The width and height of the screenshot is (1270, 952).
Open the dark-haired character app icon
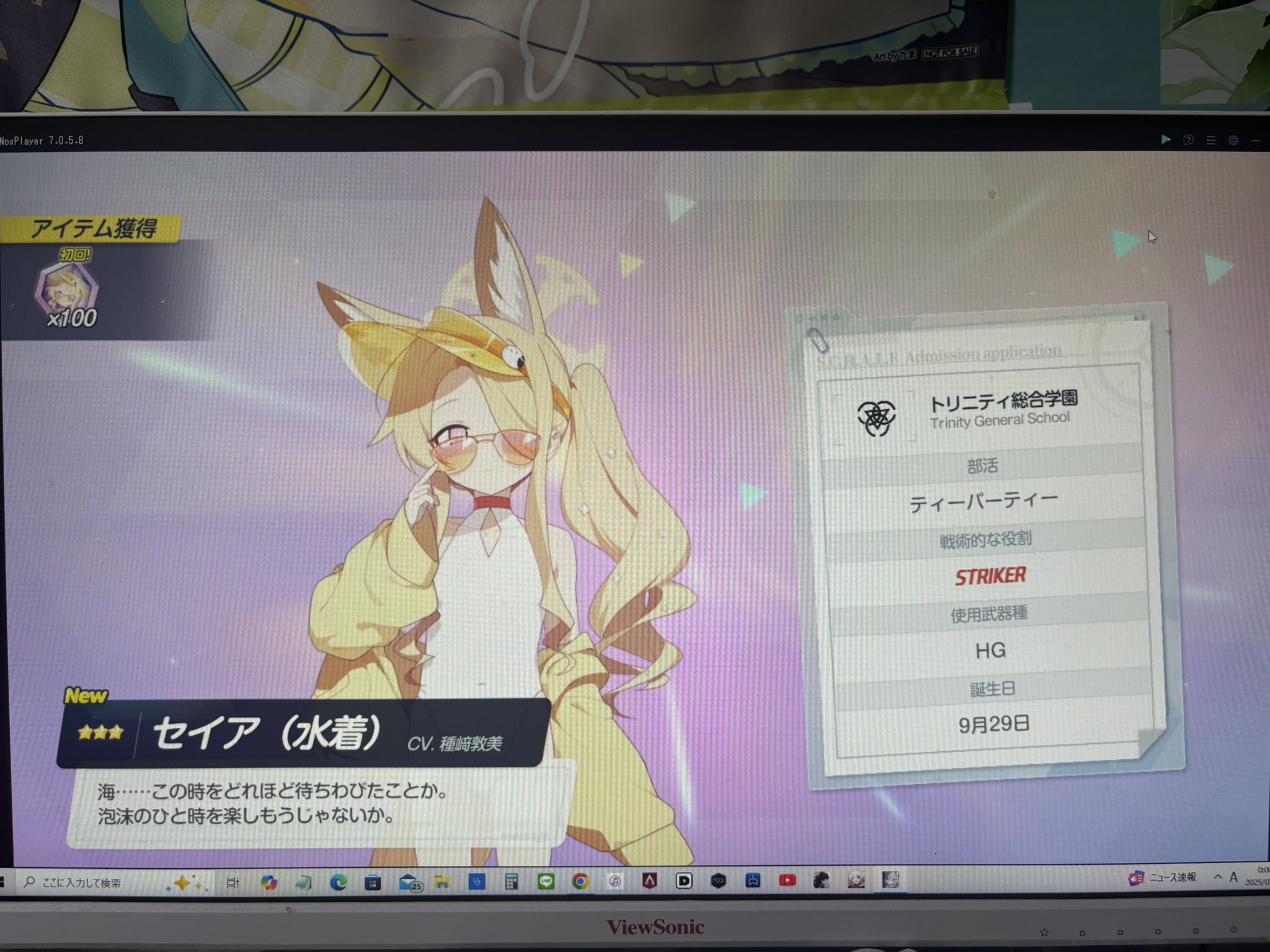[x=822, y=880]
